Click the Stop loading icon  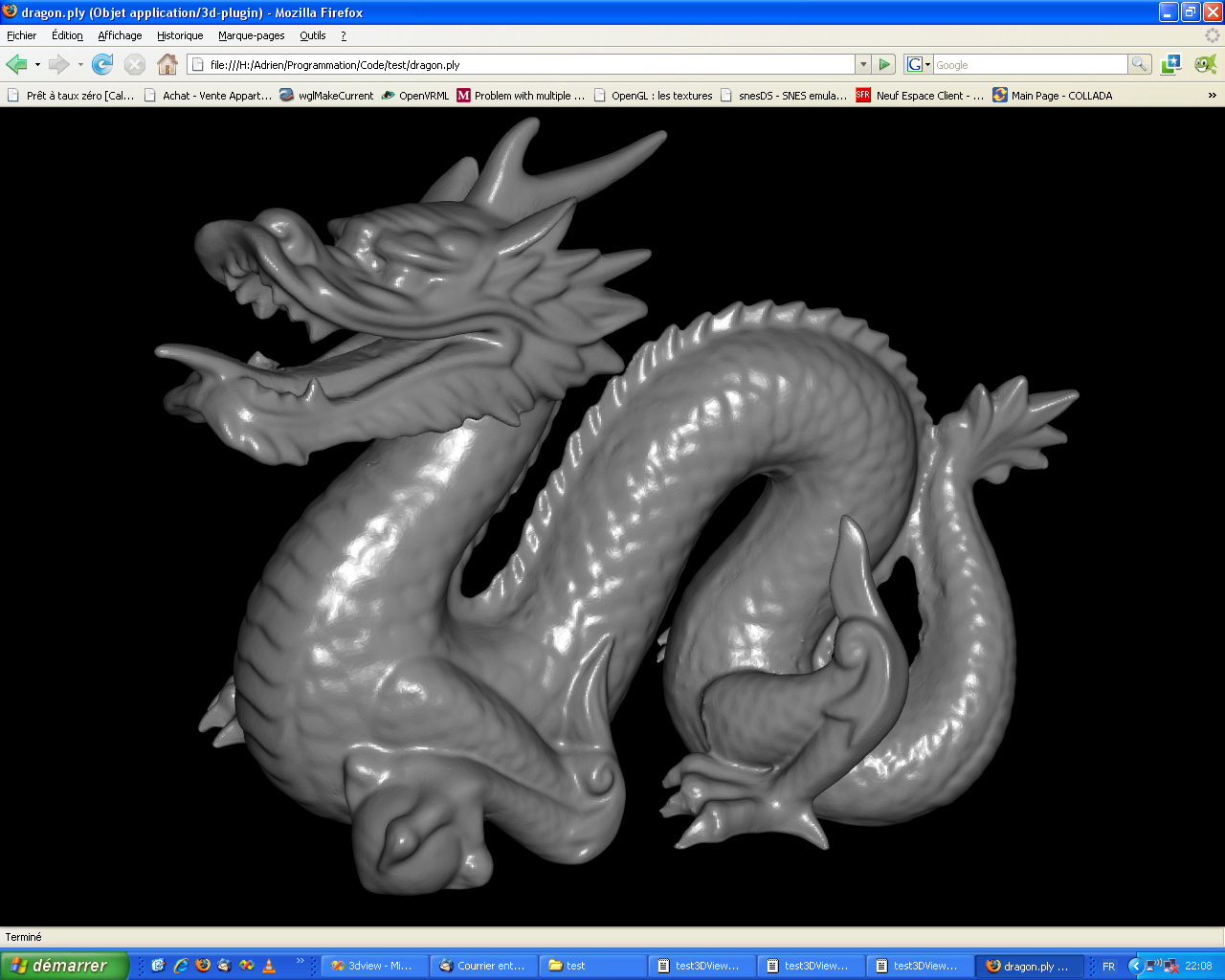(135, 64)
